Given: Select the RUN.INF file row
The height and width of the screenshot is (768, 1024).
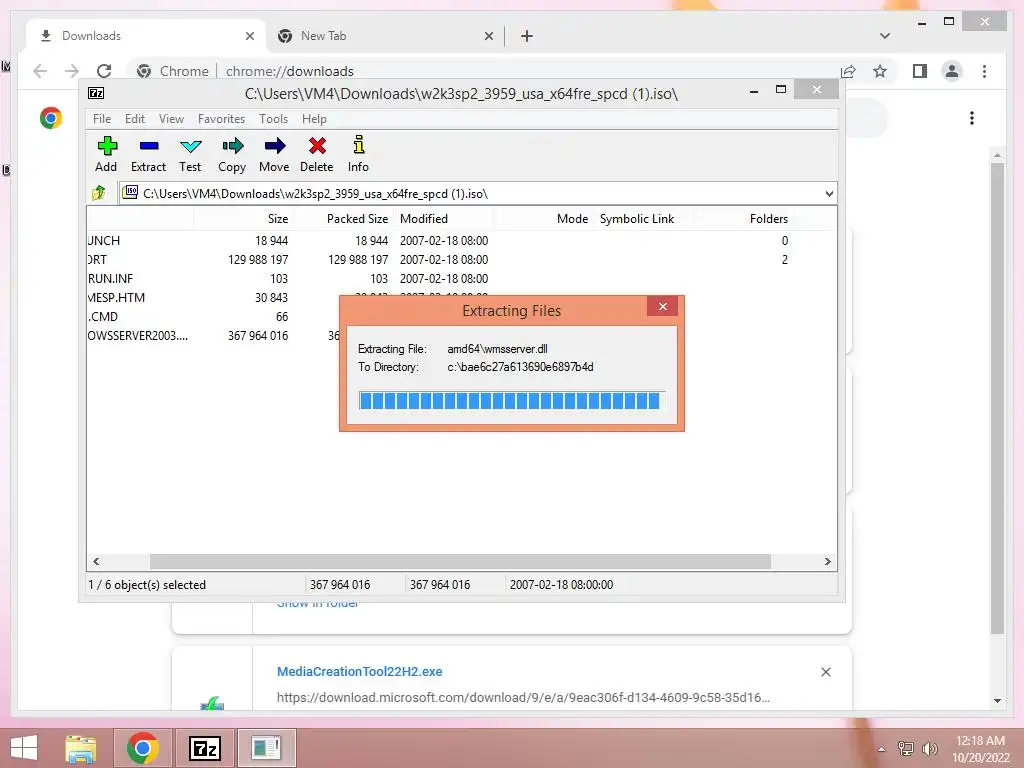Looking at the screenshot, I should tap(461, 279).
